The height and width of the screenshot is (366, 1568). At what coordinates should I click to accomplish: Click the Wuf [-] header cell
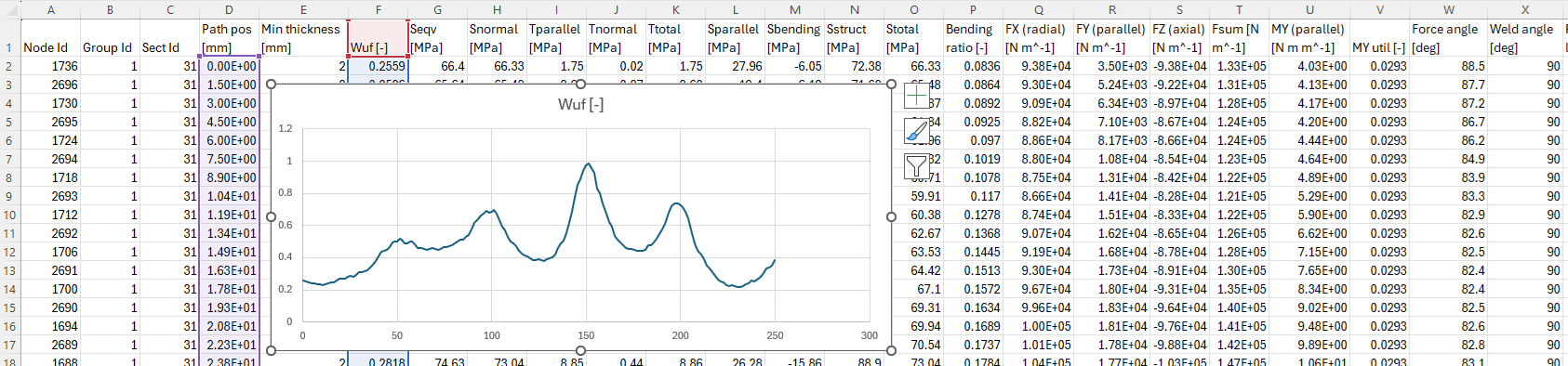(x=379, y=38)
